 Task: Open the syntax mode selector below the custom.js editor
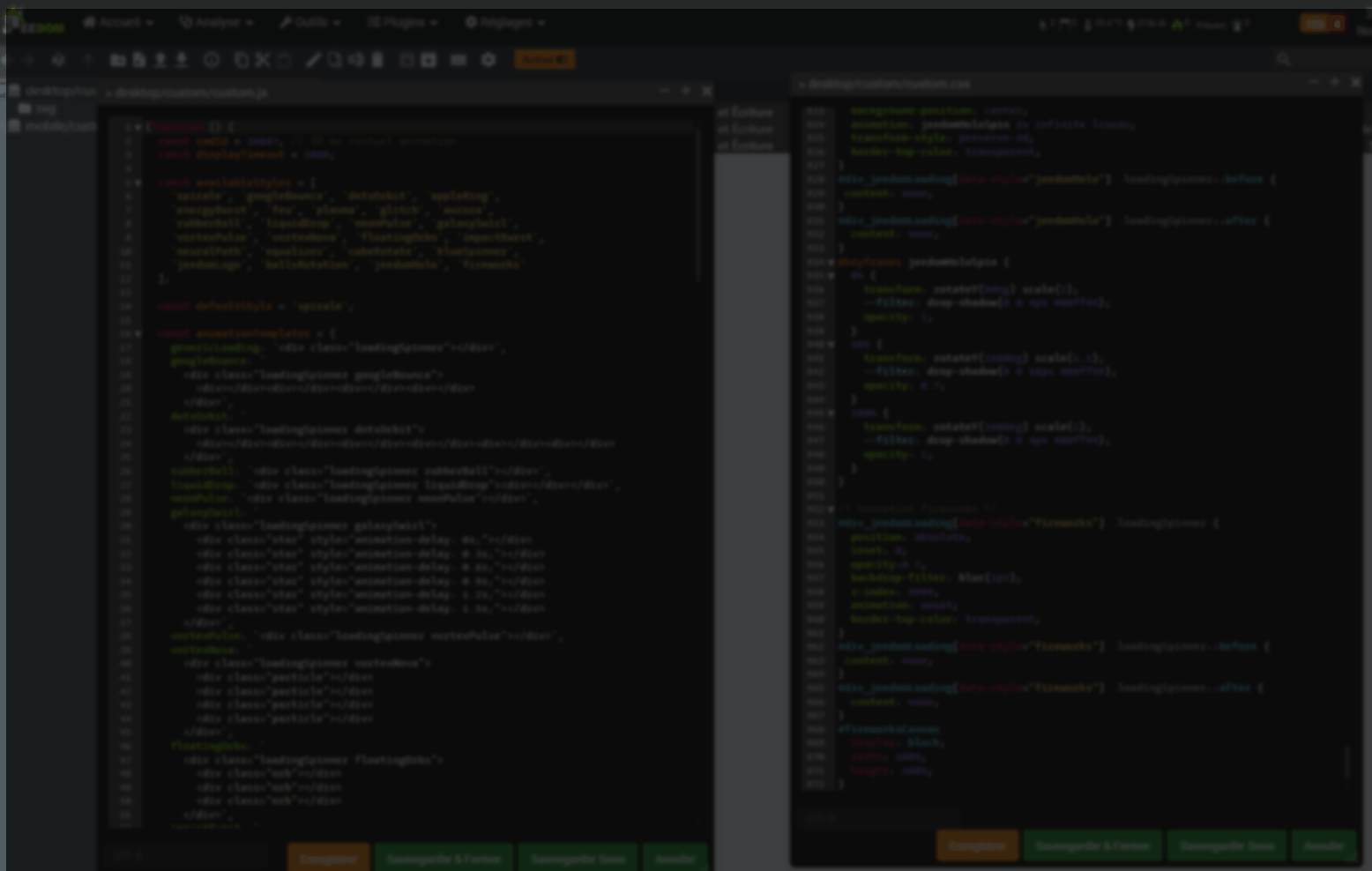(x=187, y=854)
